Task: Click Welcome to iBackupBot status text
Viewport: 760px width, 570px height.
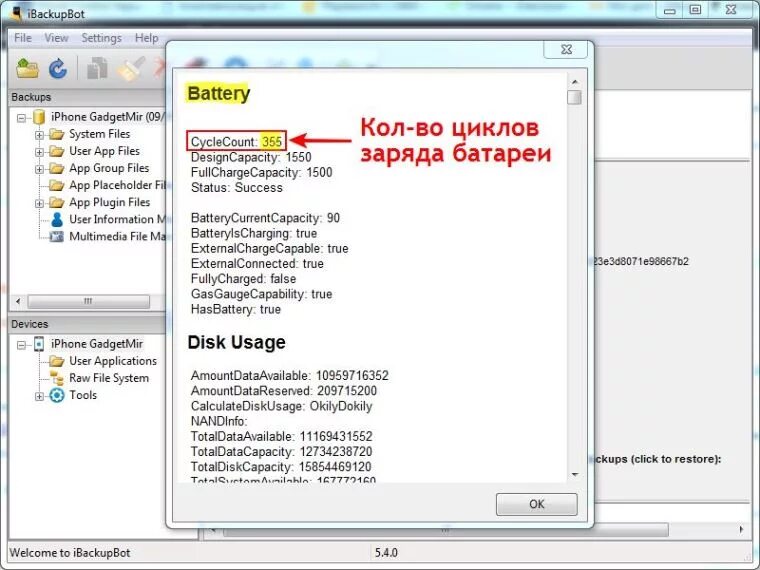Action: pyautogui.click(x=70, y=553)
